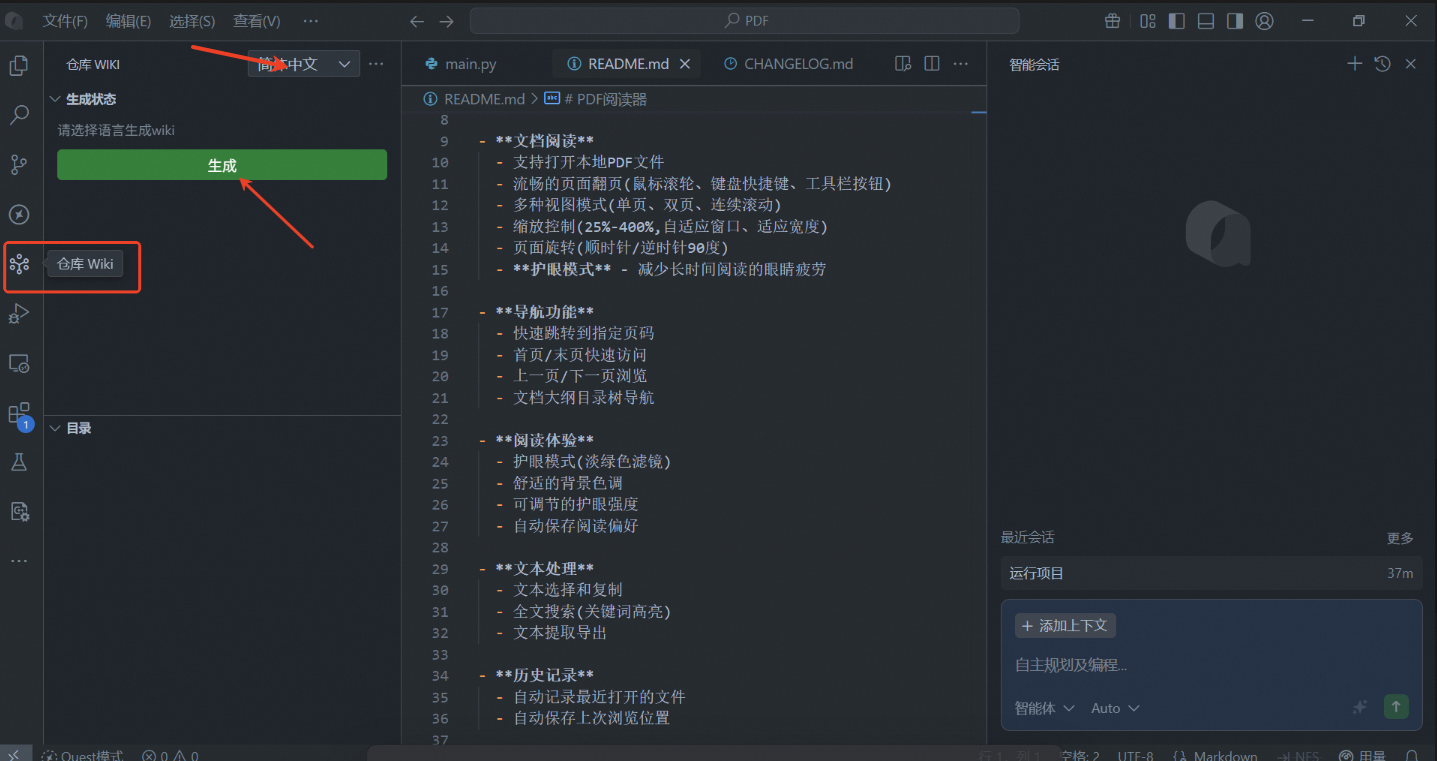Toggle the bottom panel layout icon
This screenshot has width=1437, height=761.
(x=1206, y=21)
